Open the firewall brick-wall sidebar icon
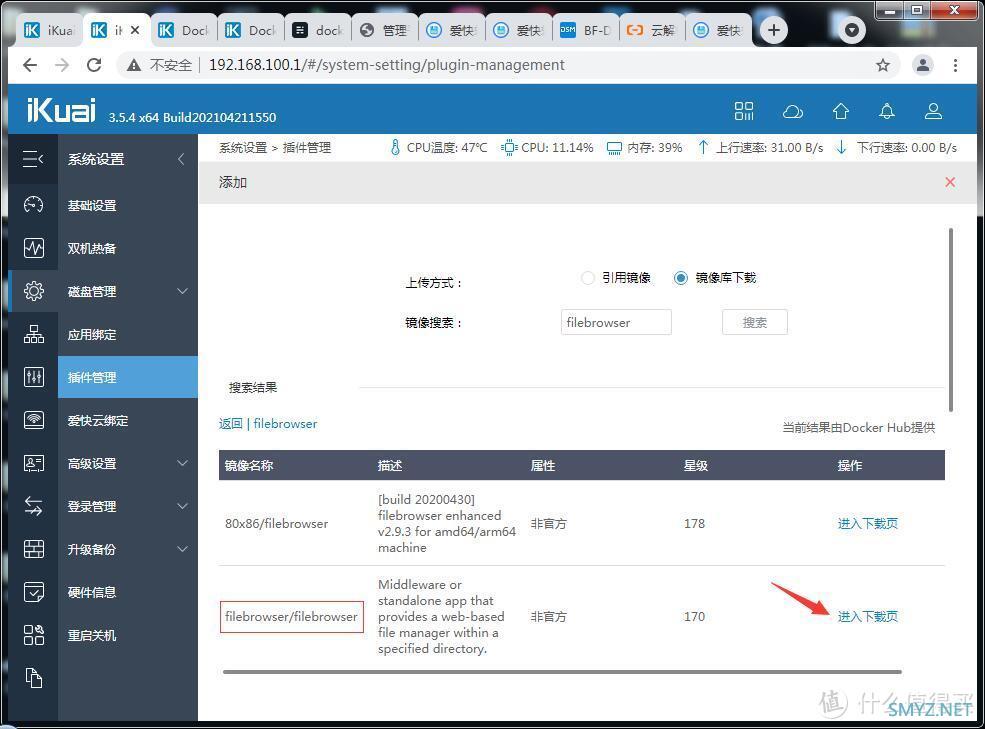985x729 pixels. tap(33, 549)
